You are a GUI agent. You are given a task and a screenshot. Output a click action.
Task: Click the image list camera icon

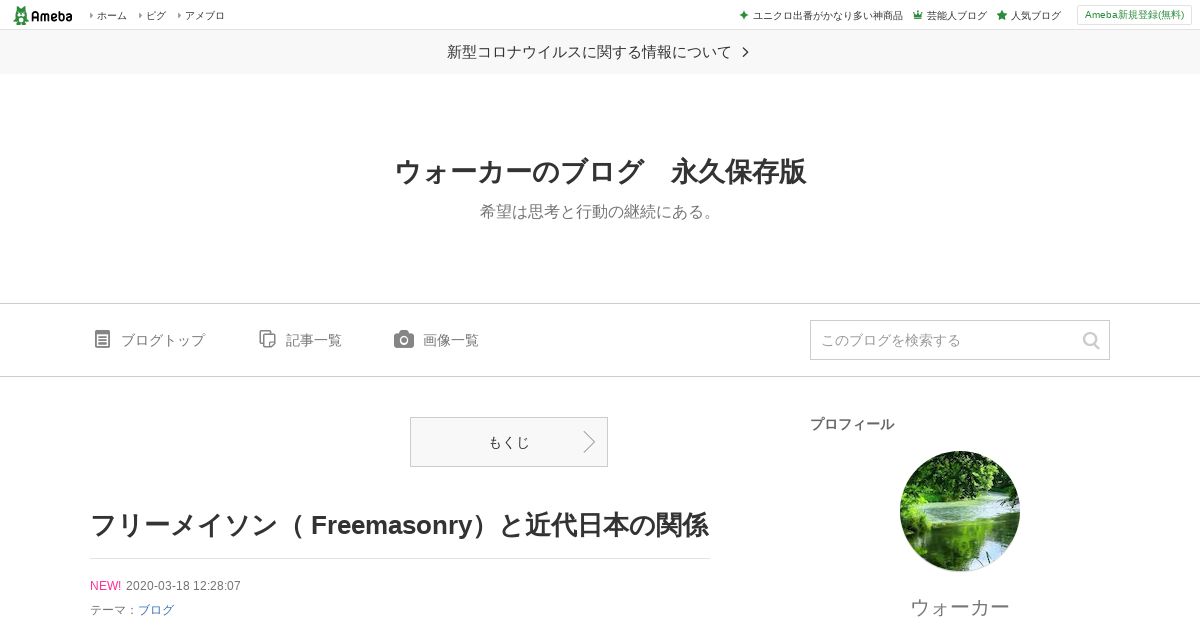[404, 339]
